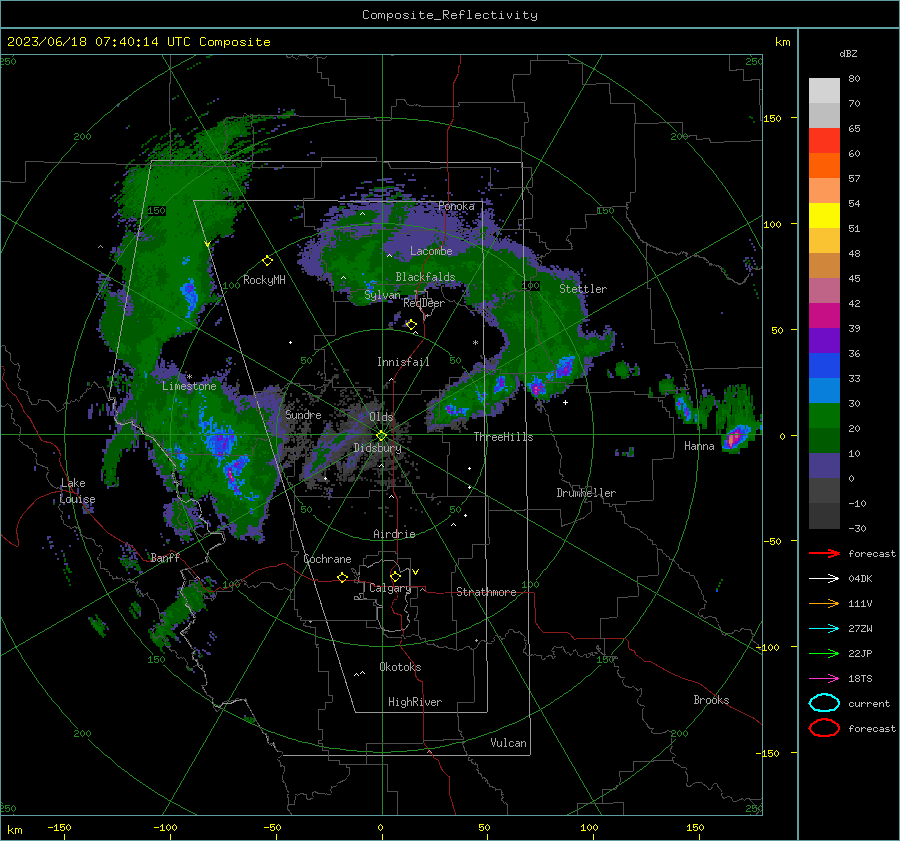The height and width of the screenshot is (841, 900).
Task: Click the light blue 30-33 dBZ swatch
Action: click(x=824, y=390)
